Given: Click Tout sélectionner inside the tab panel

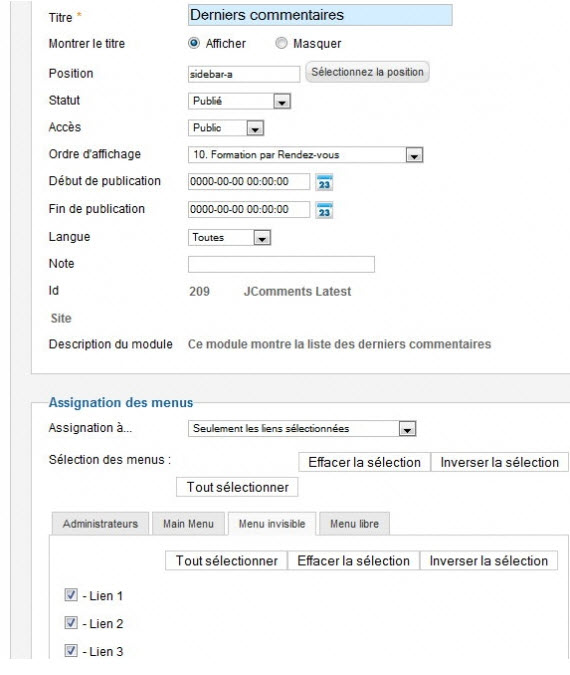Looking at the screenshot, I should [226, 561].
